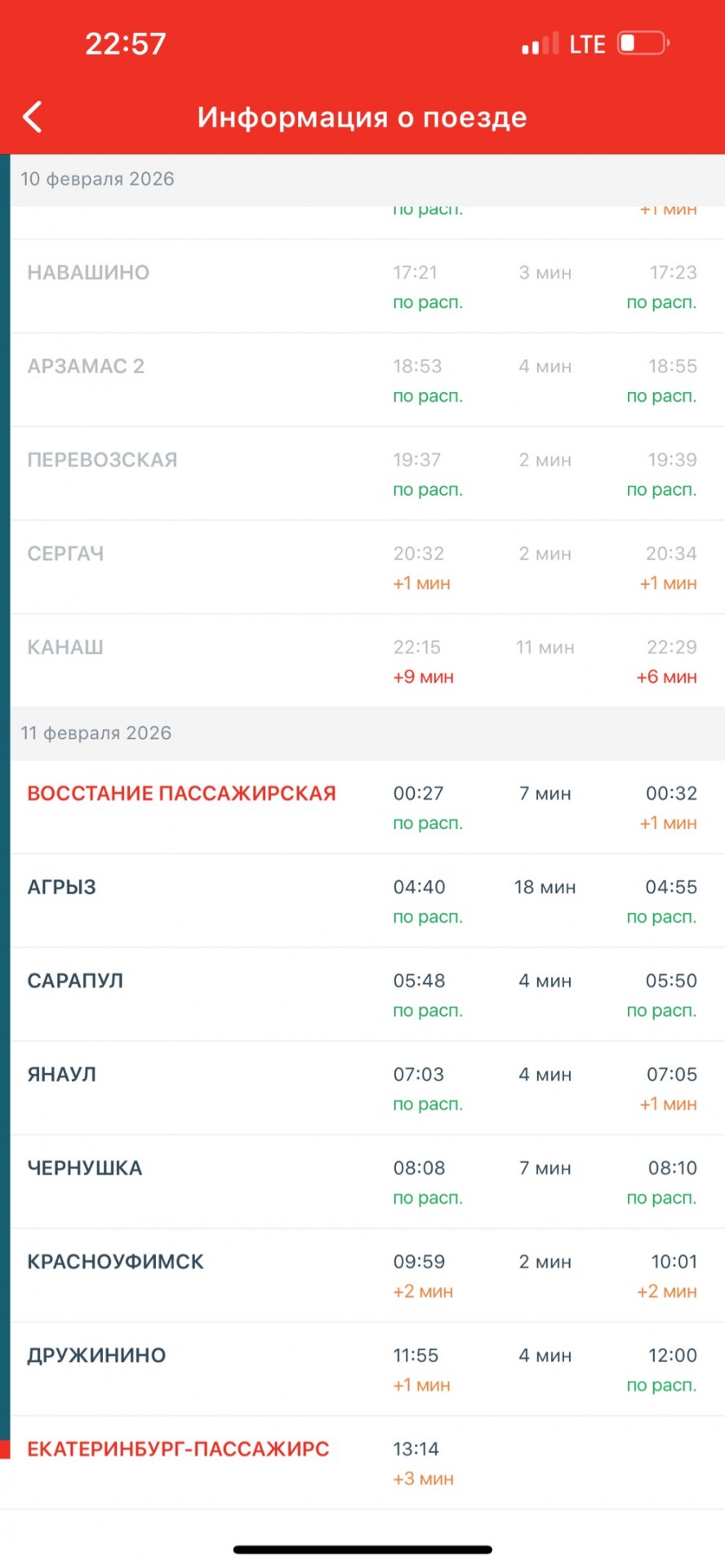Tap the АГРЫЗ station name

point(61,887)
